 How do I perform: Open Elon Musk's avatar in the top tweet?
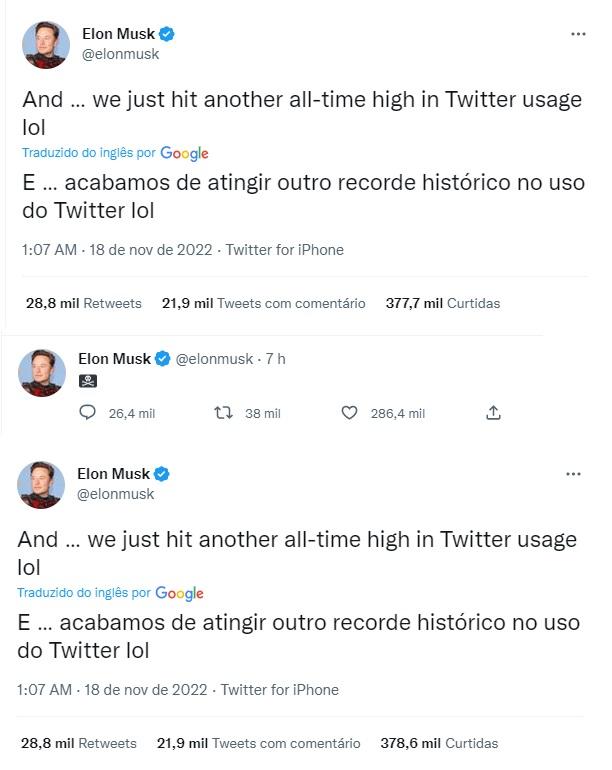point(46,45)
